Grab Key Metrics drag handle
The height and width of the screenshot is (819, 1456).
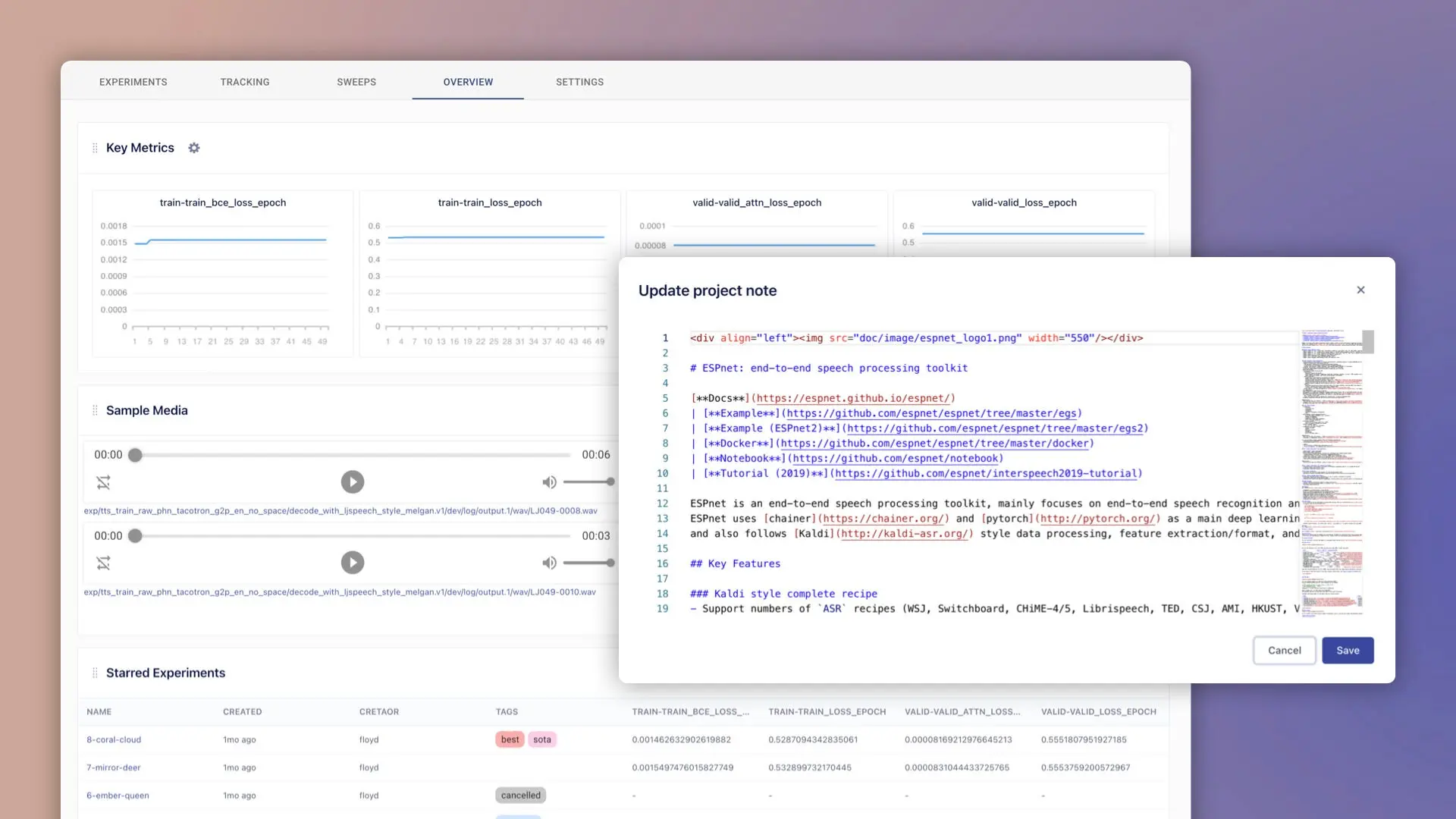point(95,148)
